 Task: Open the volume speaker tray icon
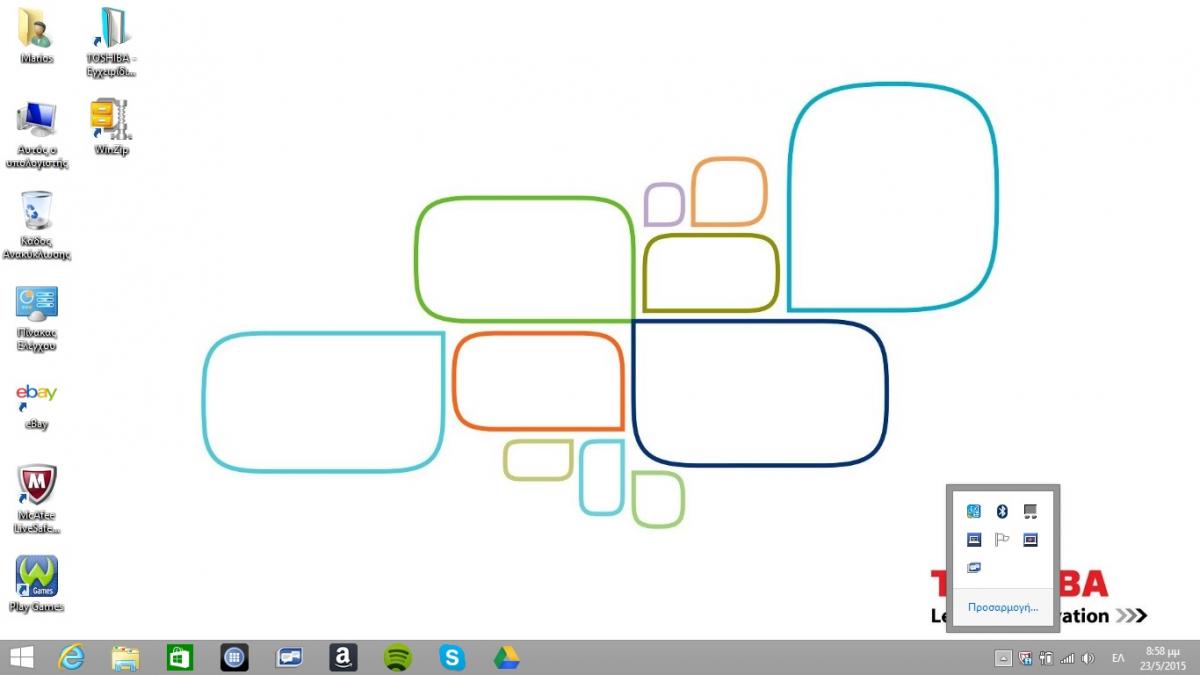tap(1088, 658)
